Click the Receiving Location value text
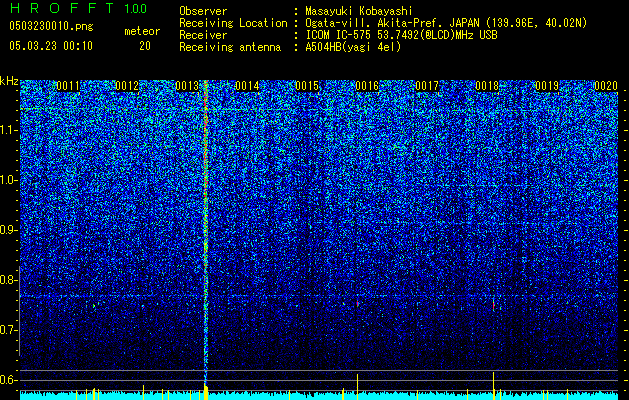This screenshot has height=400, width=629. pyautogui.click(x=446, y=23)
